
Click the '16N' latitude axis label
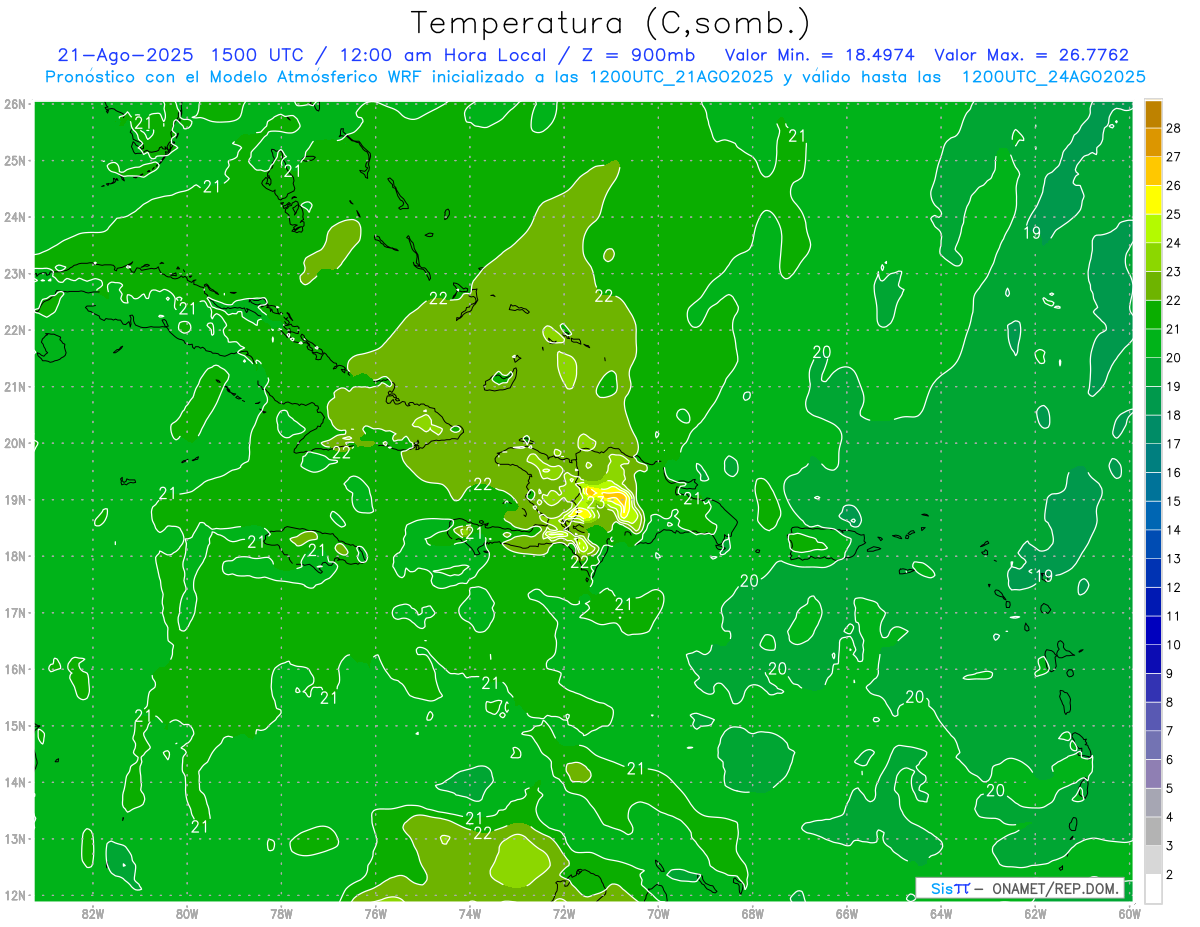(15, 669)
